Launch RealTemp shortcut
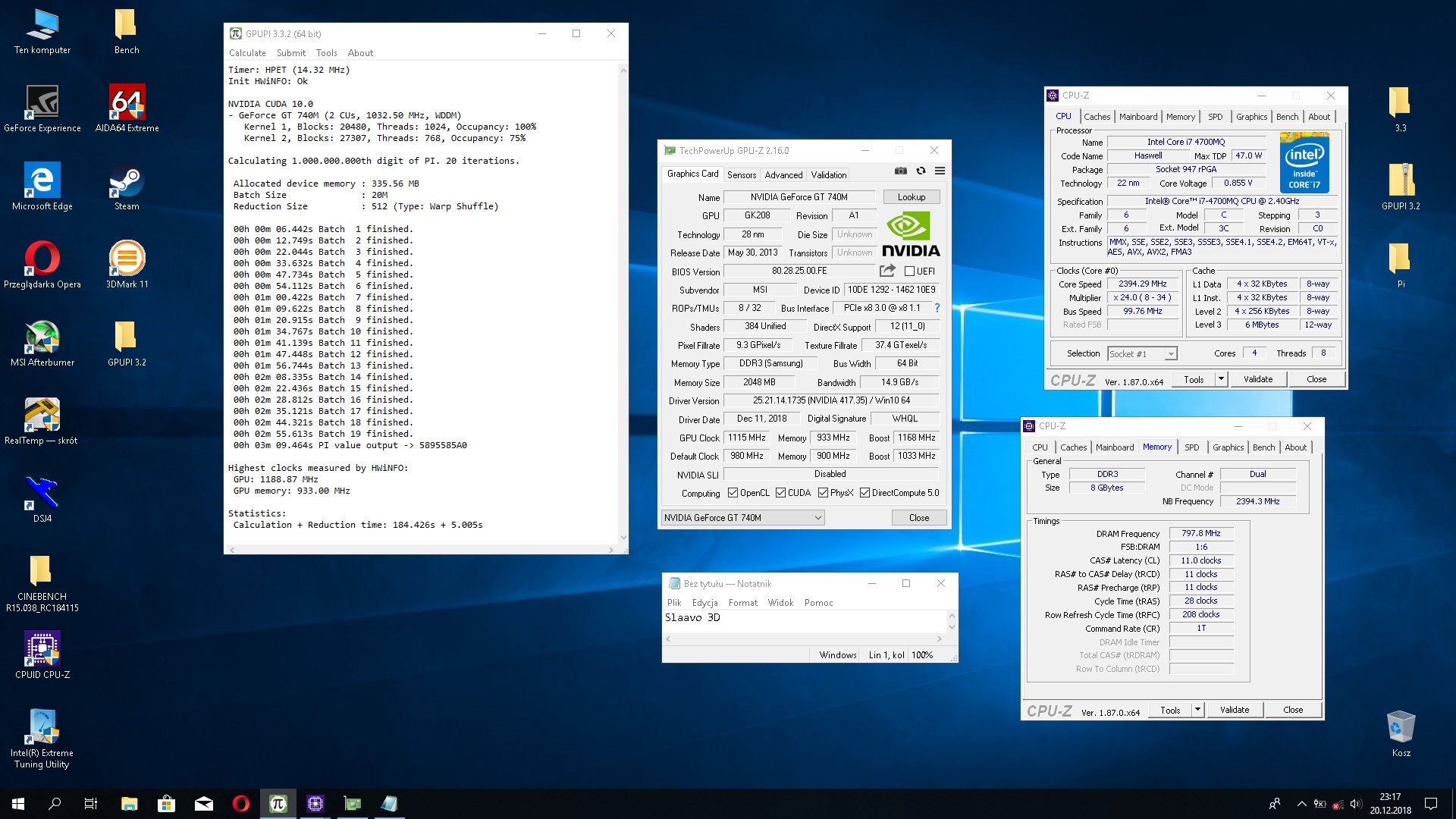 [x=42, y=422]
